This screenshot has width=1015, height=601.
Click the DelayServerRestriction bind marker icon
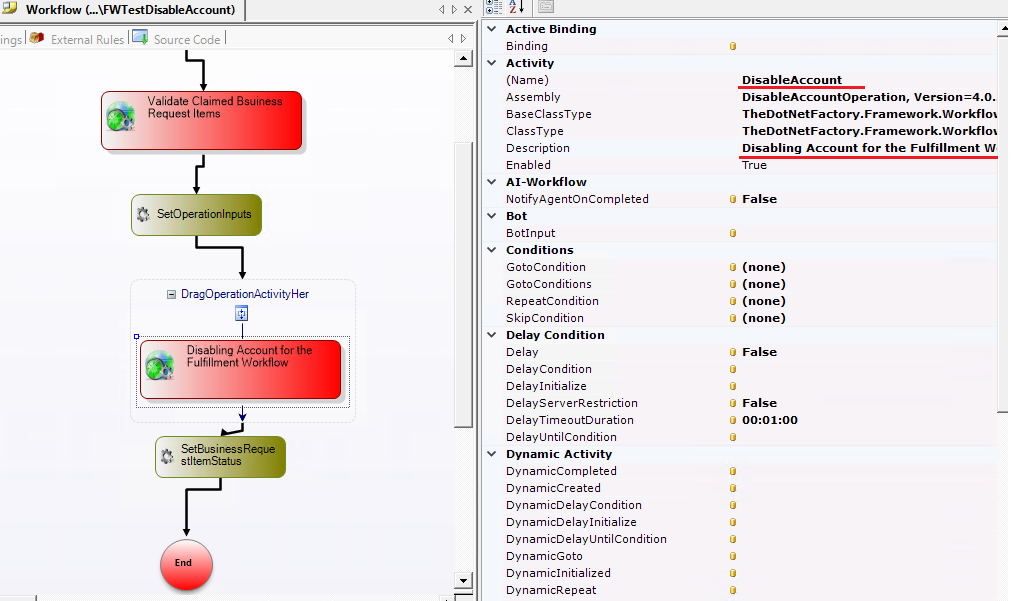point(733,403)
